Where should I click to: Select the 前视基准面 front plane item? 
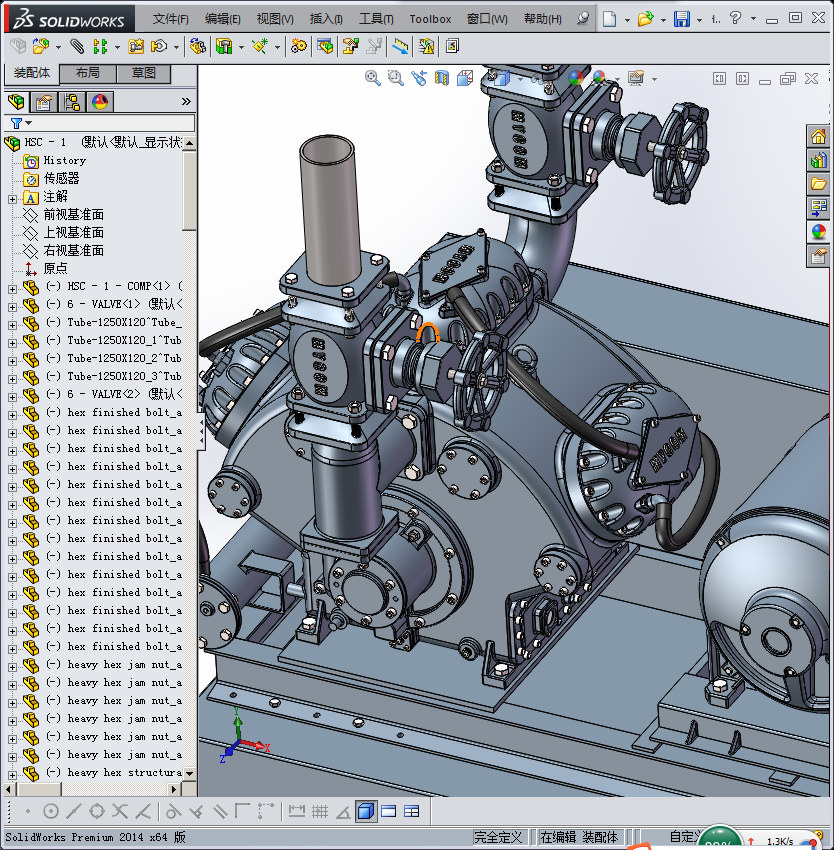[73, 215]
